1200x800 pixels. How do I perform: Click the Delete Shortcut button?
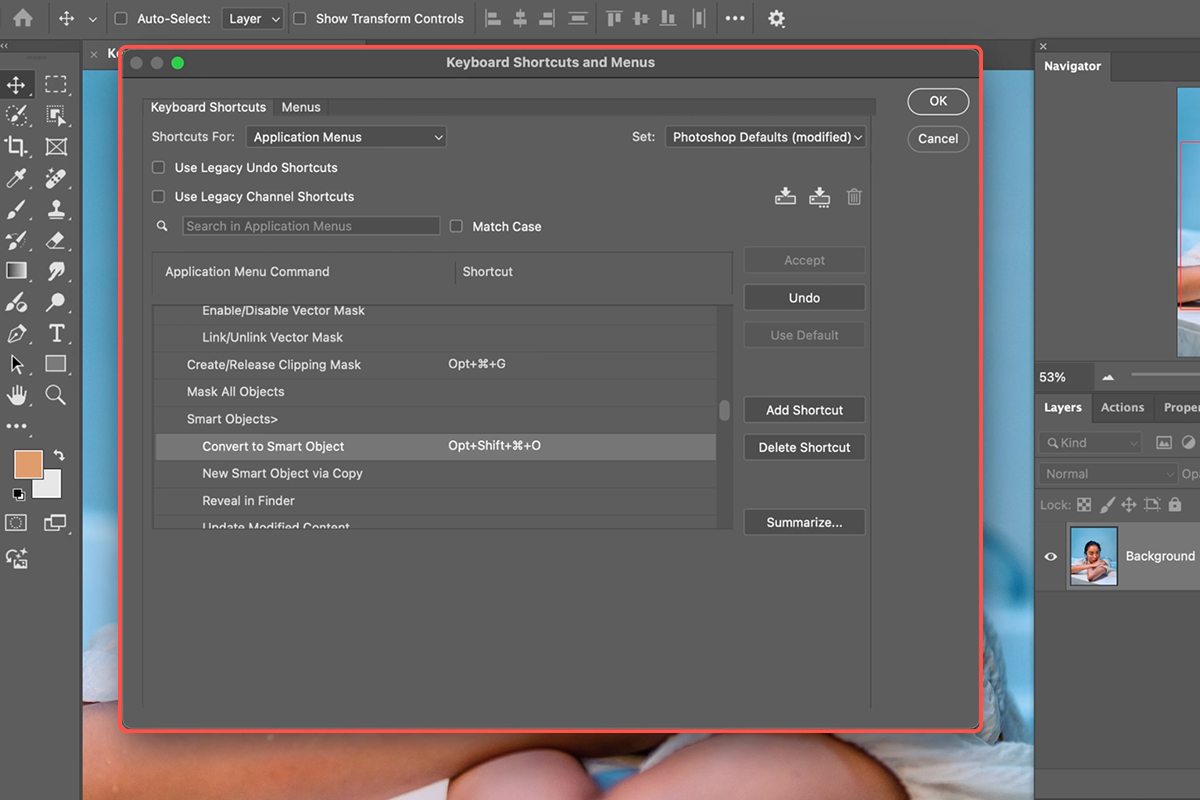(804, 447)
